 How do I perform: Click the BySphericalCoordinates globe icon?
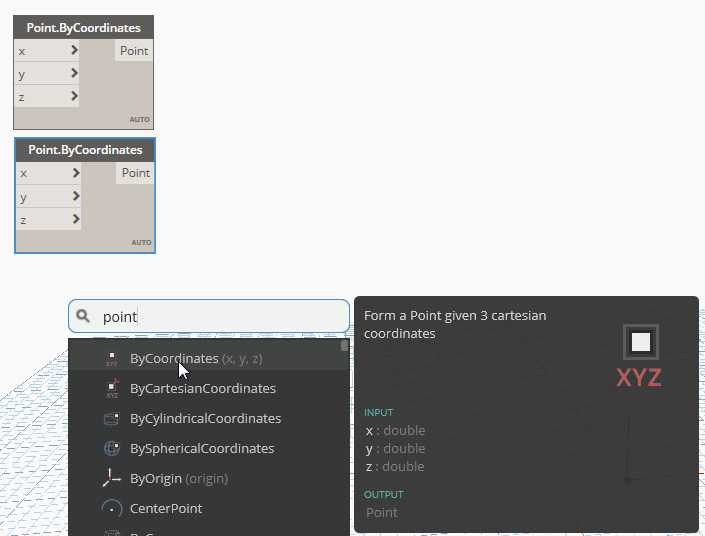(111, 448)
